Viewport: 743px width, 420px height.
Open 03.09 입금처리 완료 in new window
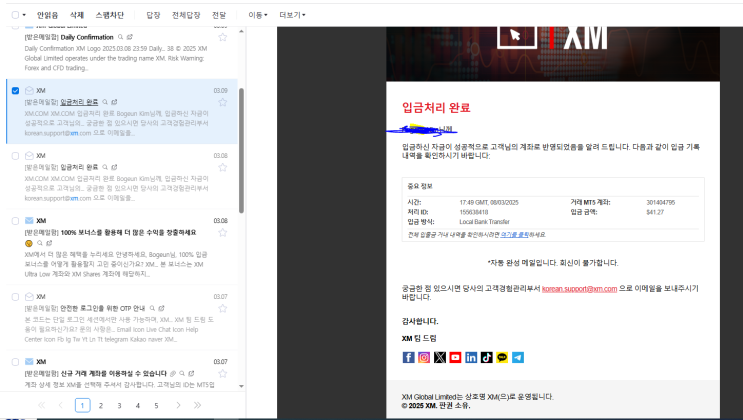pos(114,102)
